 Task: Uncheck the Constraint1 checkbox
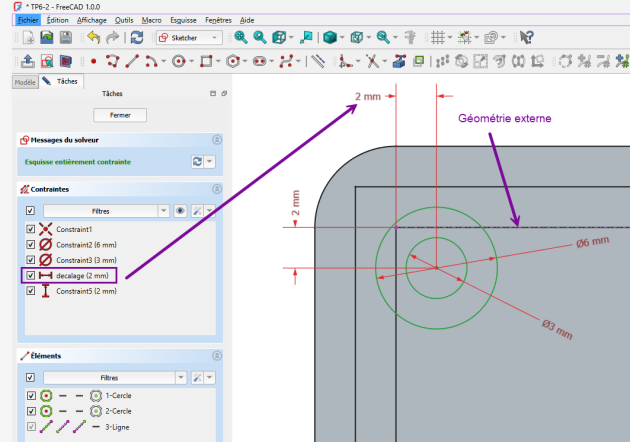tap(30, 229)
